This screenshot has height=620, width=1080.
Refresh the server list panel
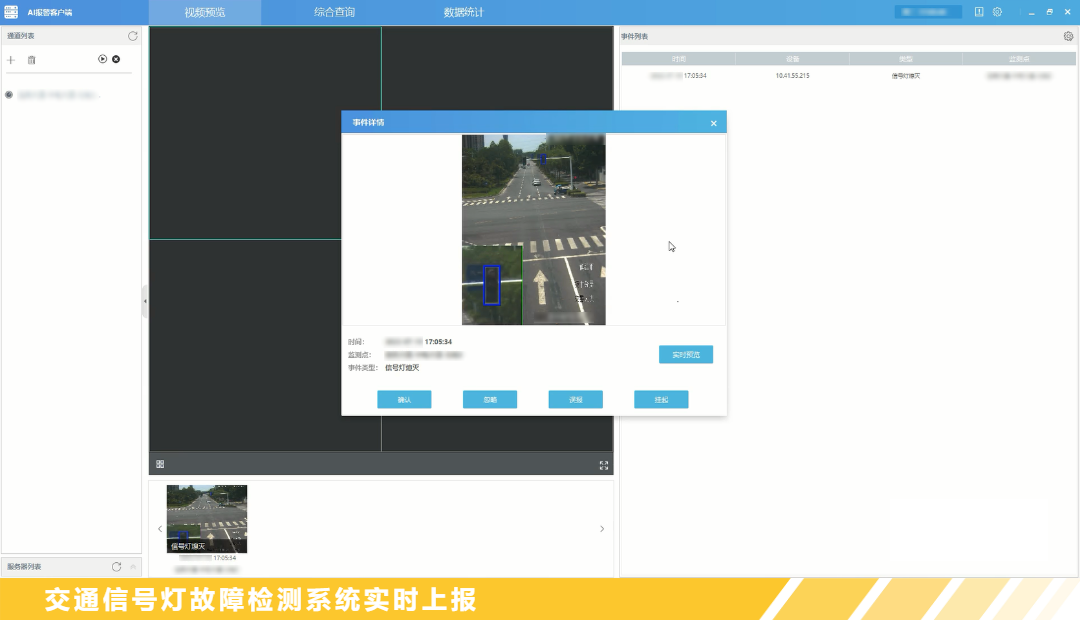(116, 566)
